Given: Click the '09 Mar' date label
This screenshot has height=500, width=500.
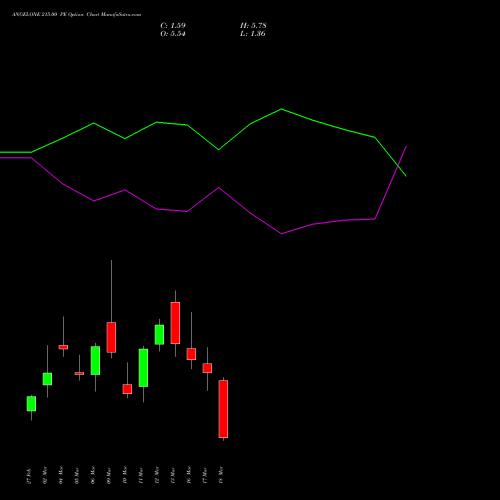Looking at the screenshot, I should click(109, 475).
